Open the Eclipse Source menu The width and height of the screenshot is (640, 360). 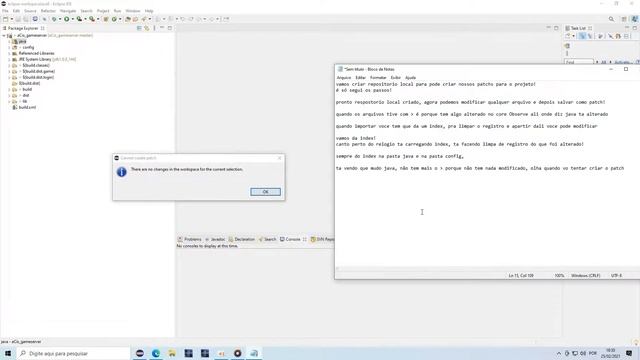[30, 11]
